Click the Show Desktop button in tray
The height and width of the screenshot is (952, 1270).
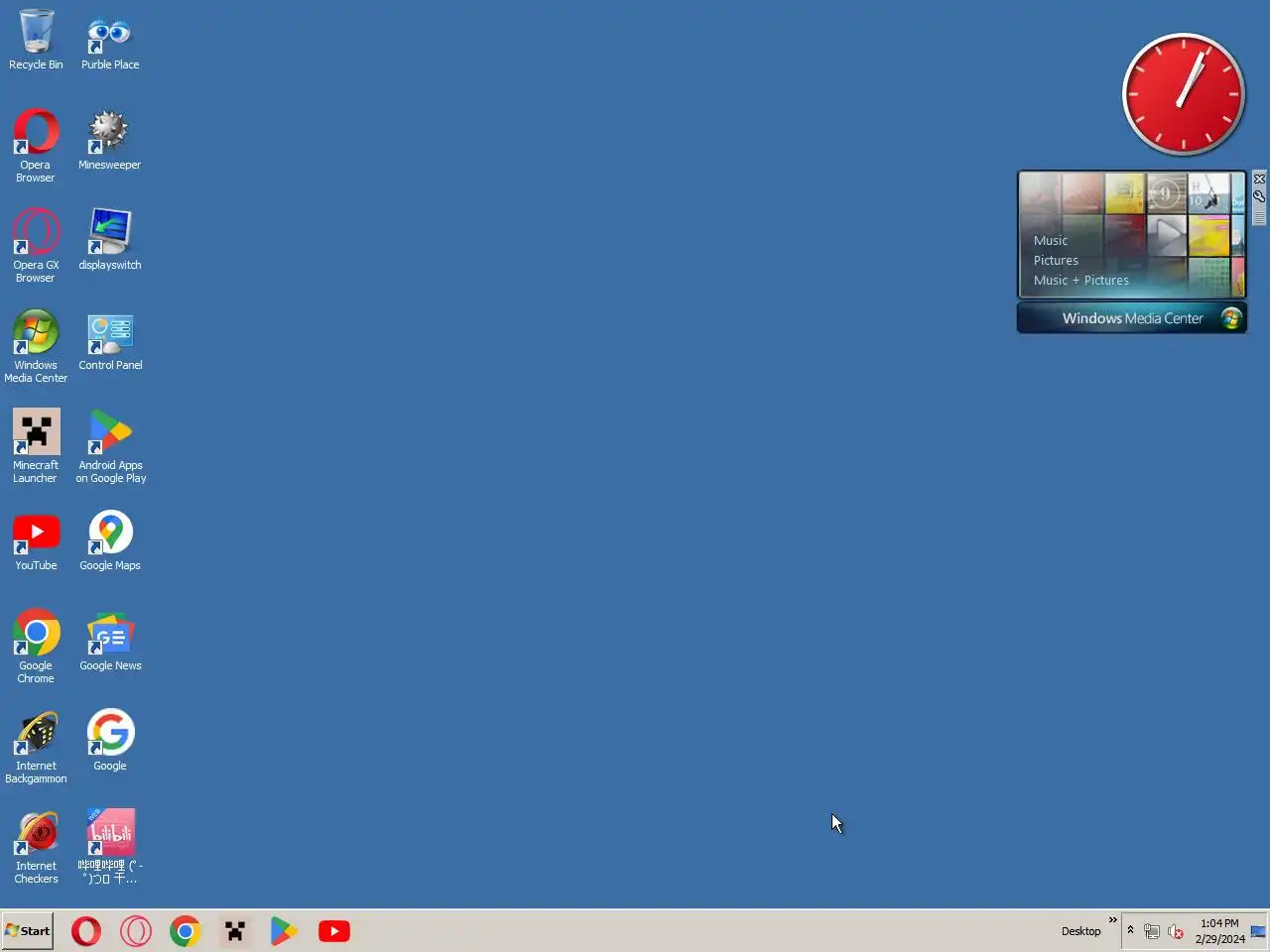[1258, 931]
